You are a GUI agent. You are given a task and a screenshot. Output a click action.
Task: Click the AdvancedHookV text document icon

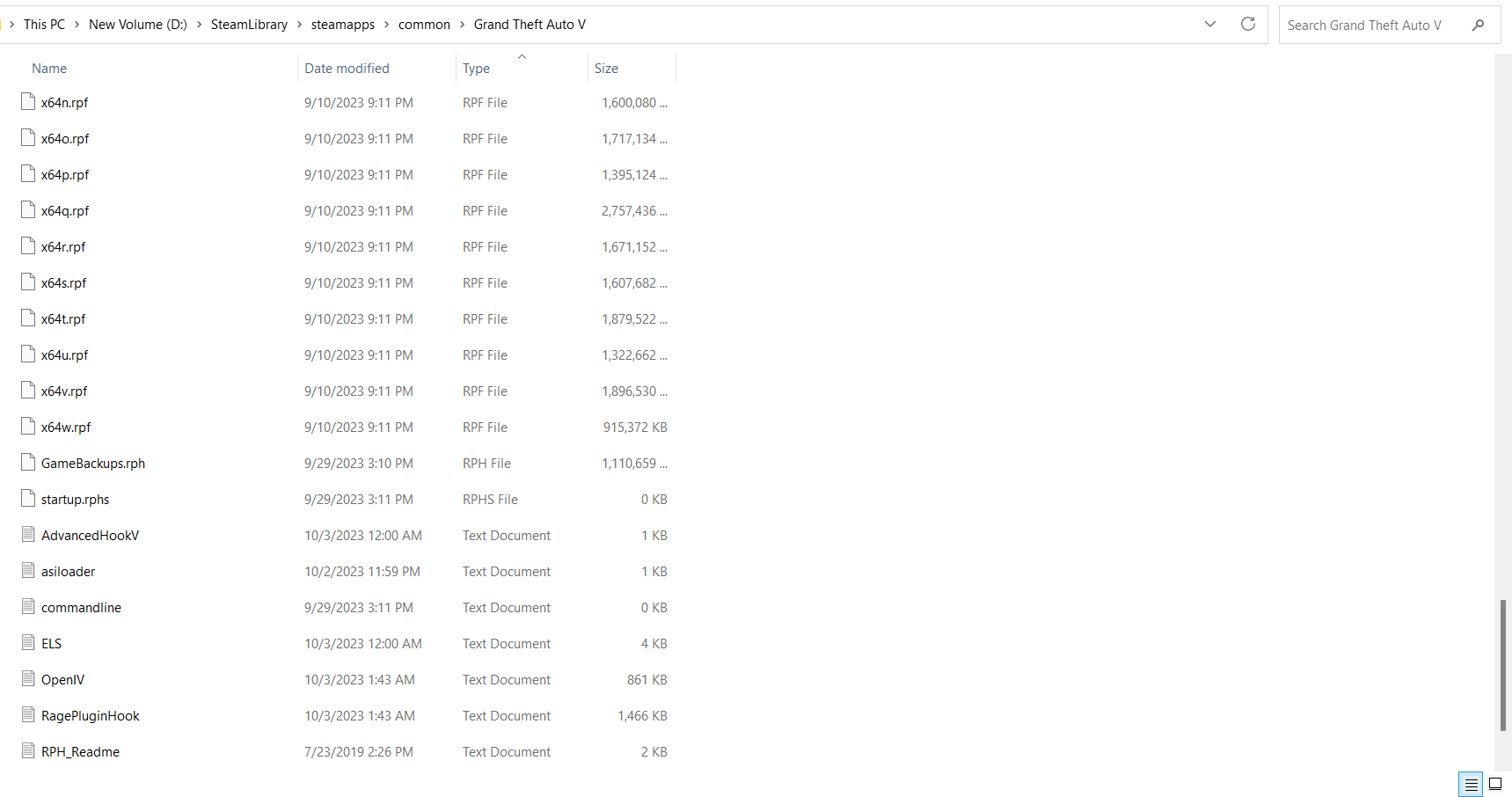point(28,535)
